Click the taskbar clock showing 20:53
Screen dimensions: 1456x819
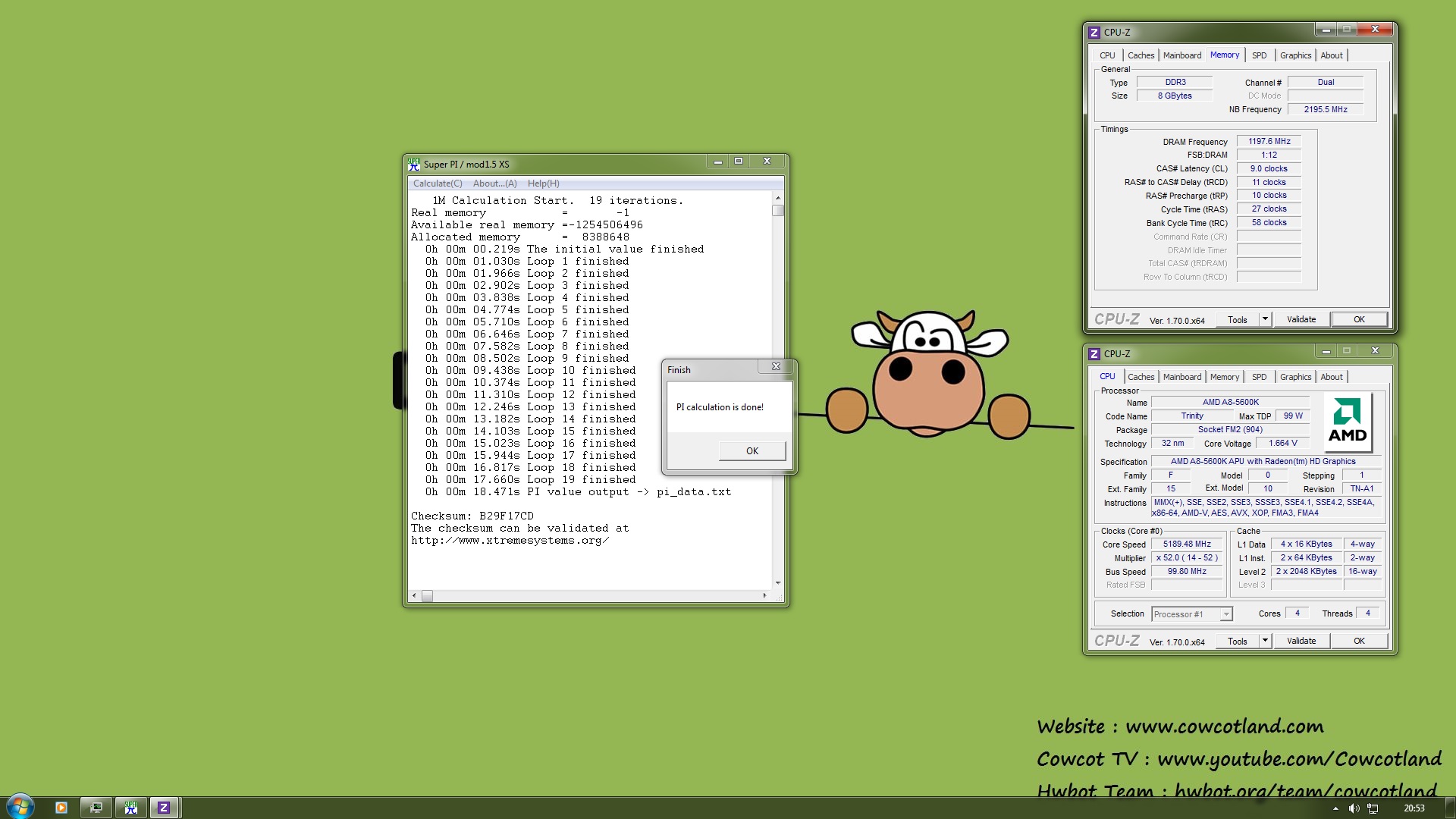[x=1414, y=808]
